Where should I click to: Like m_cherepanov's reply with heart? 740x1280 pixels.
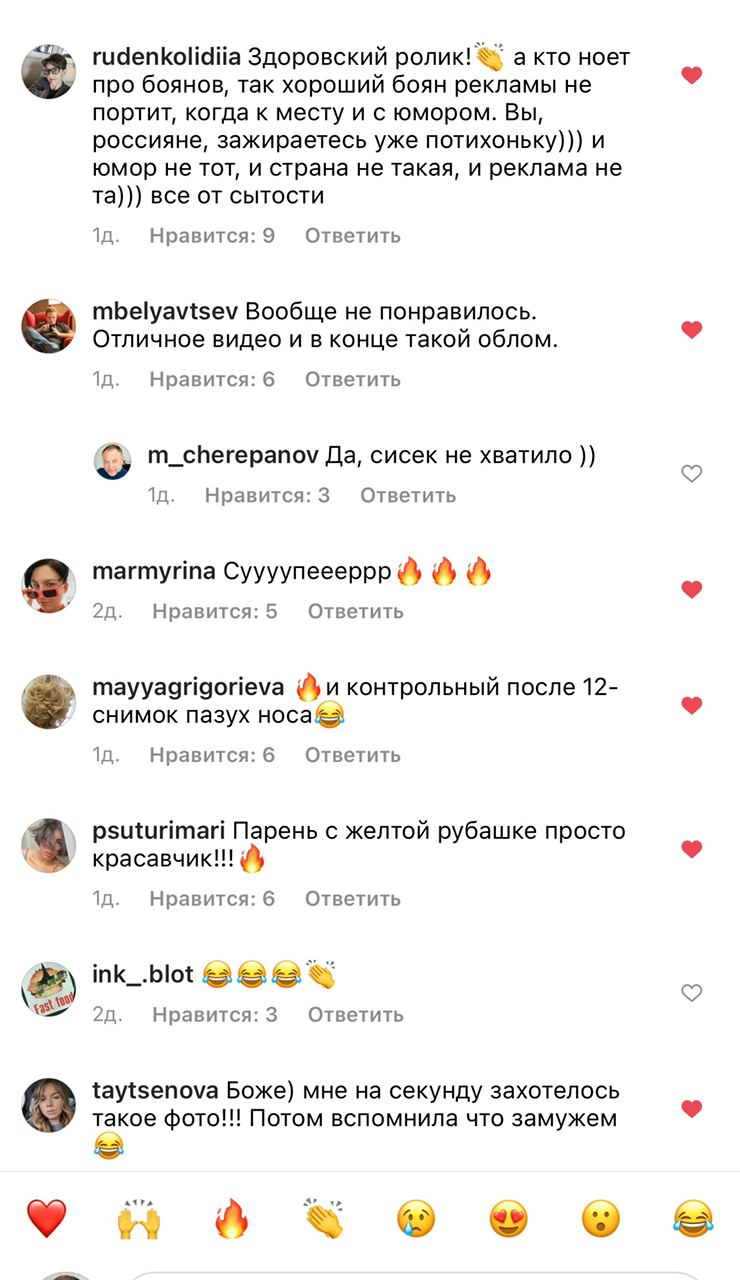[691, 474]
